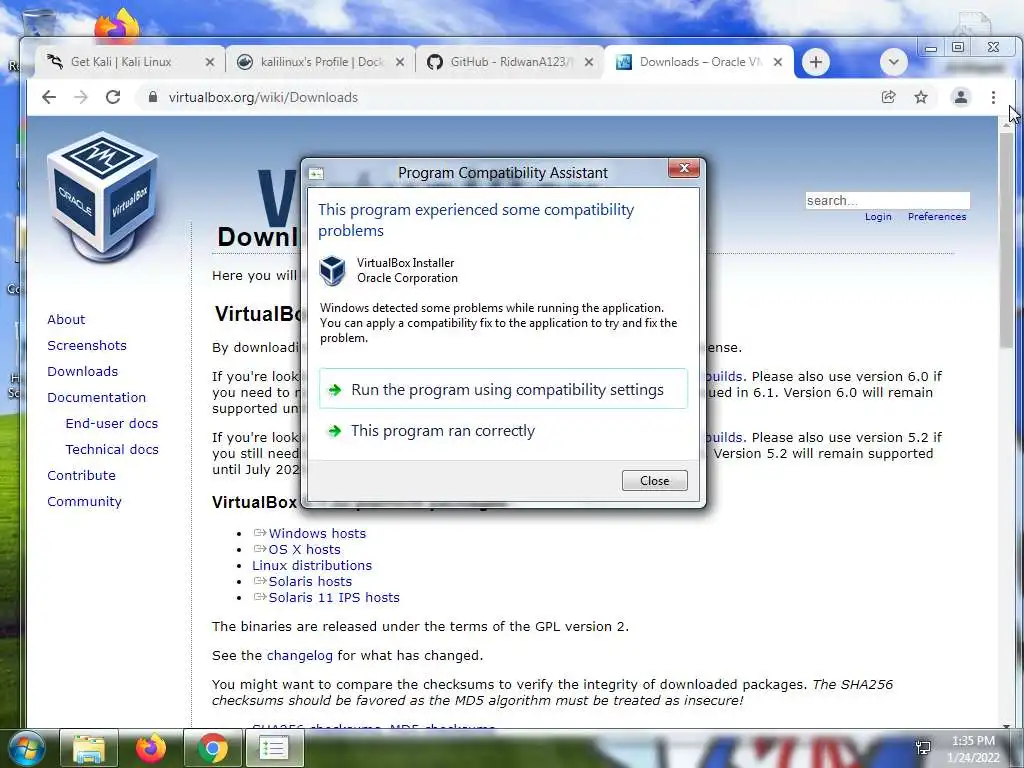The image size is (1024, 768).
Task: Click the browser forward arrow
Action: tap(81, 97)
